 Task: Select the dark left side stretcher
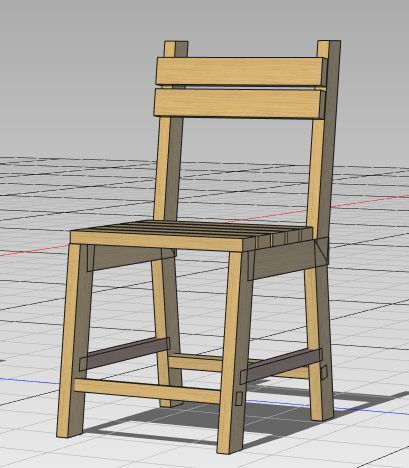click(x=125, y=354)
